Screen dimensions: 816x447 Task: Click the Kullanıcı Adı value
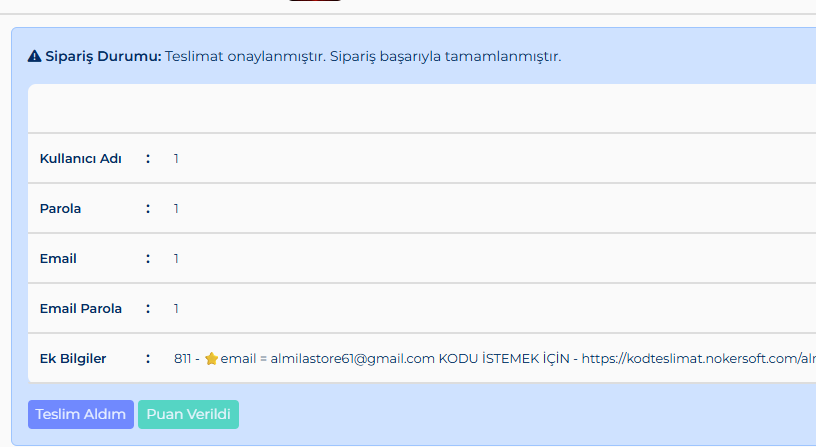click(x=176, y=159)
